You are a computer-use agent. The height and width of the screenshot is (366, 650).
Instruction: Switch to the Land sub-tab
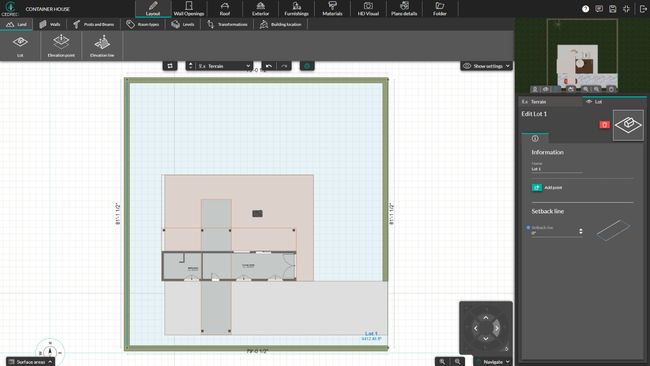tap(17, 24)
